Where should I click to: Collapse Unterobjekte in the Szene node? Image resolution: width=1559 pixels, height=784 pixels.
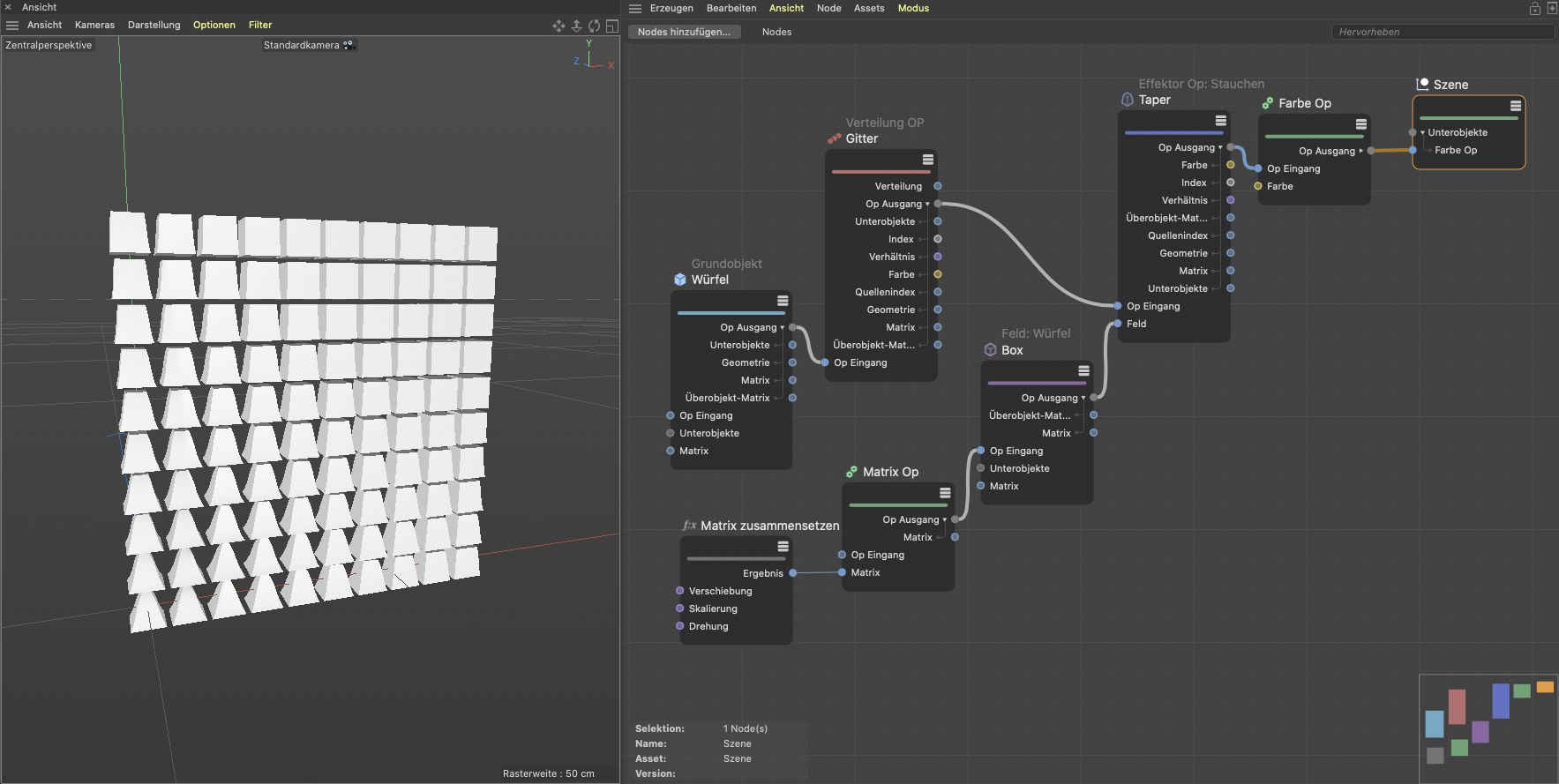coord(1422,133)
